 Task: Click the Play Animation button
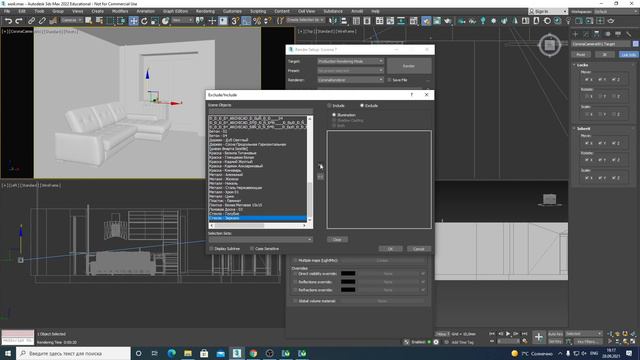pyautogui.click(x=508, y=334)
